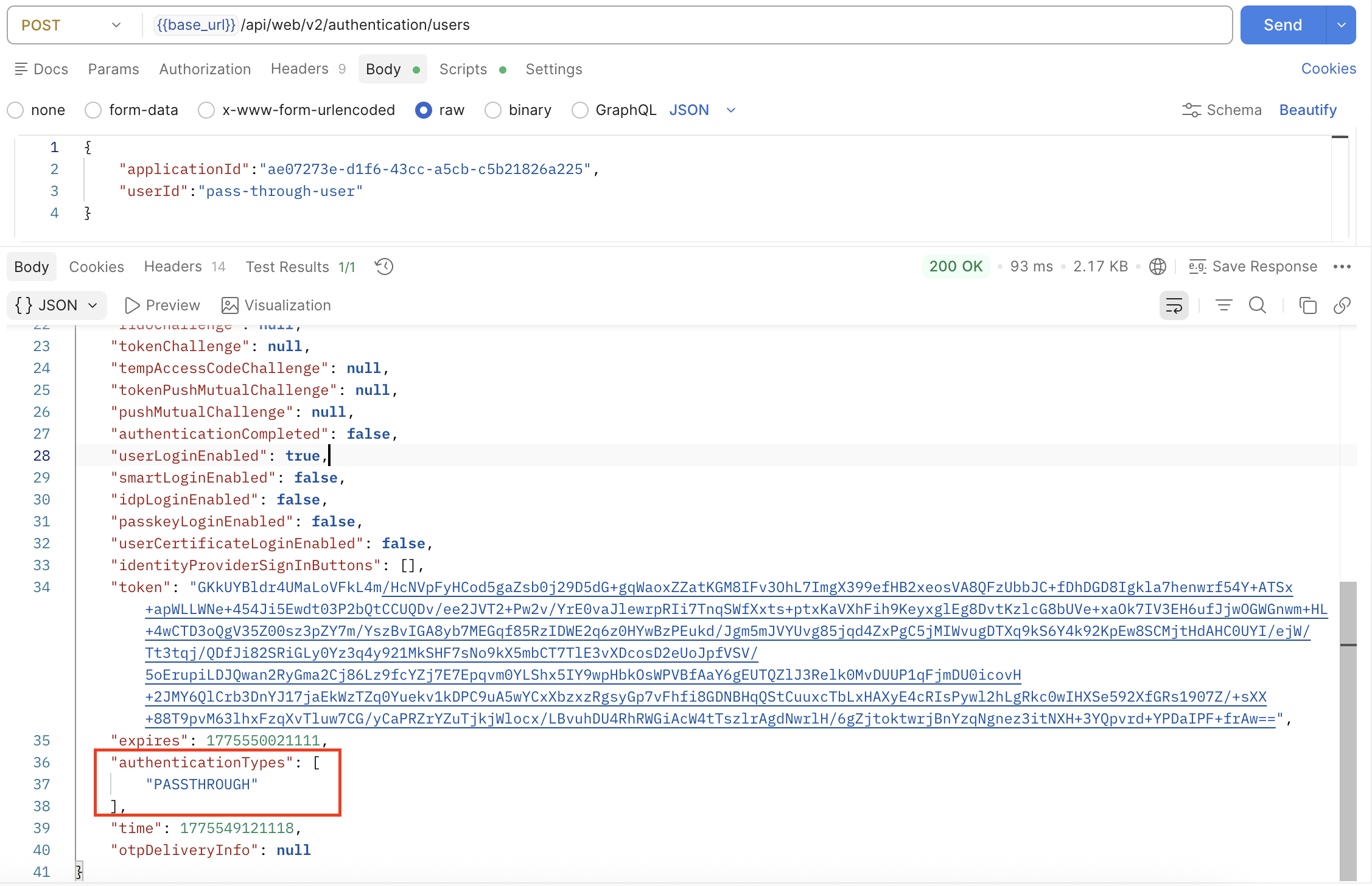1372x886 pixels.
Task: Switch to Preview view
Action: (162, 305)
